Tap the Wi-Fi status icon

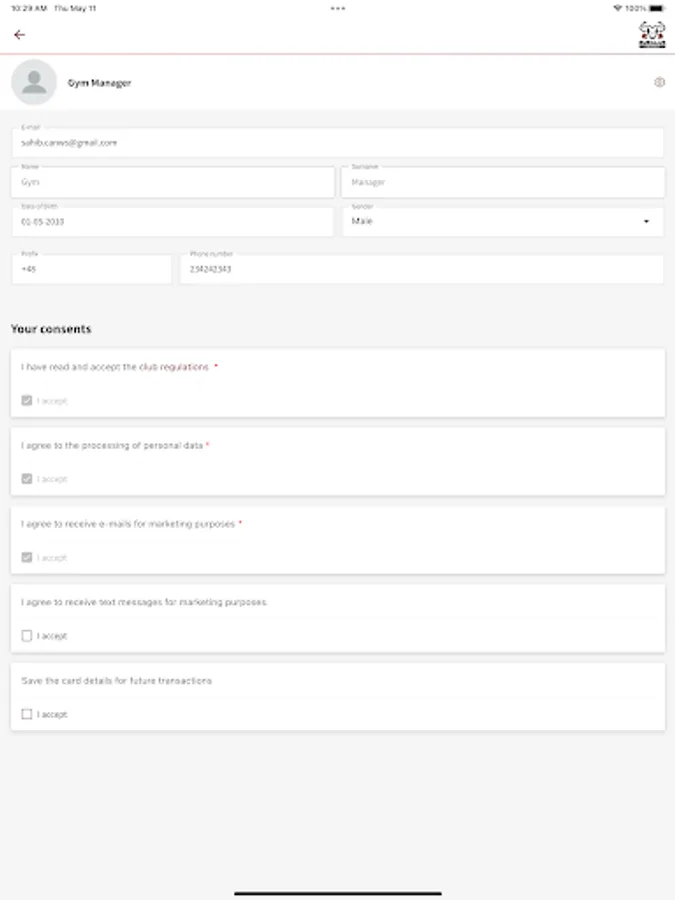[617, 8]
